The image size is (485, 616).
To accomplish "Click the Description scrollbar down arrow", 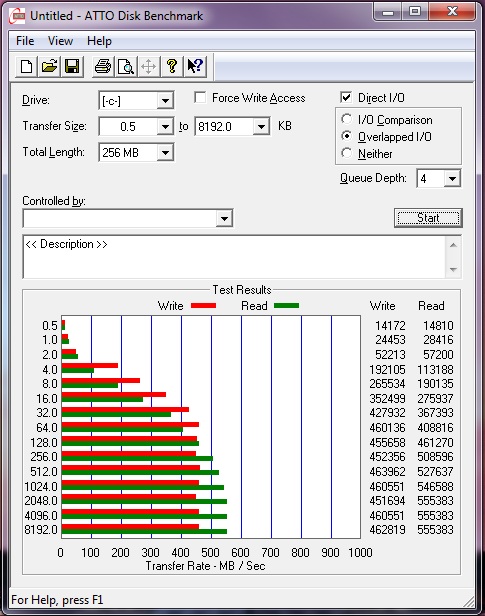I will pos(453,270).
